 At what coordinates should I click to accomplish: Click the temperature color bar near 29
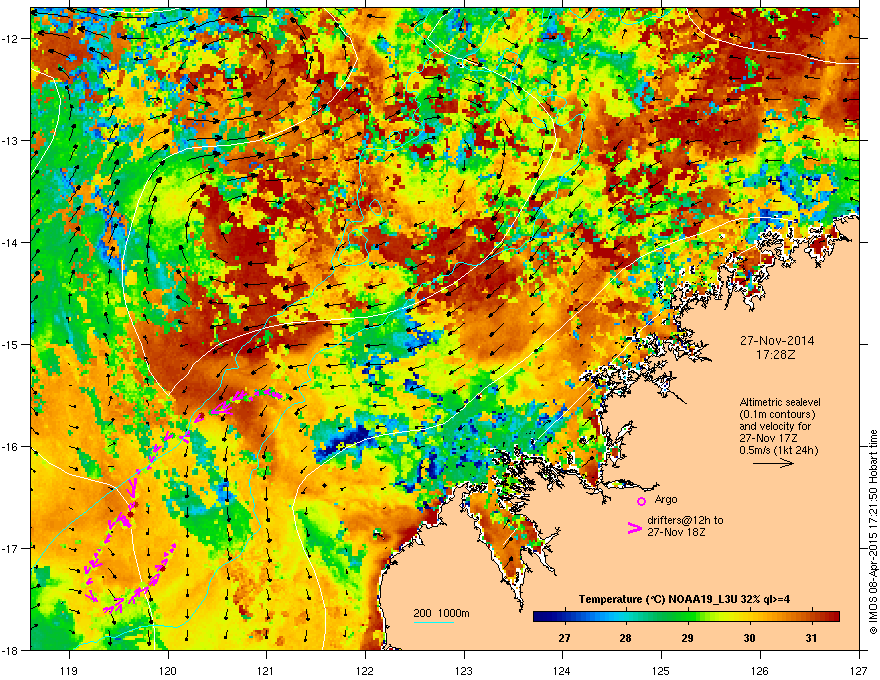(x=688, y=617)
